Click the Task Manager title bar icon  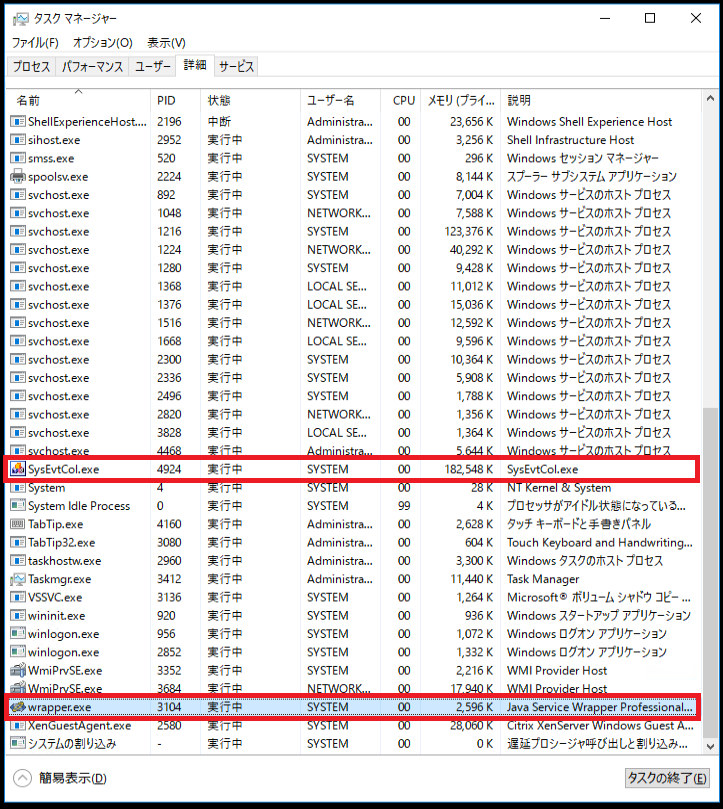point(21,19)
